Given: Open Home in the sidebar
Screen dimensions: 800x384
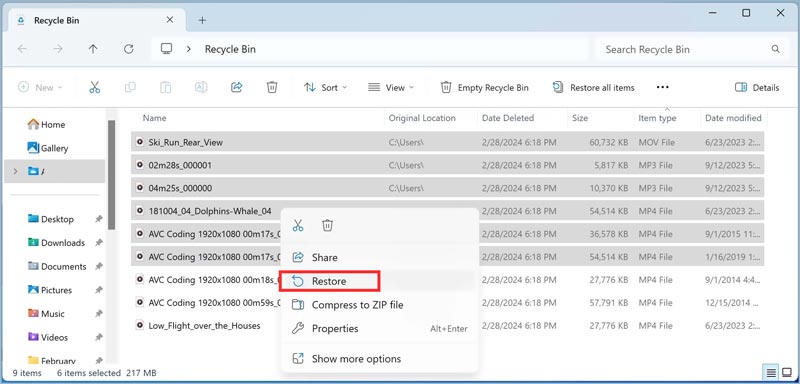Looking at the screenshot, I should (46, 124).
